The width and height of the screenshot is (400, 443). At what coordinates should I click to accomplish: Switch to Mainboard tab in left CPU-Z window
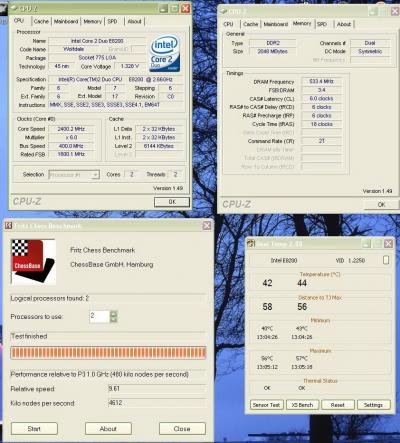66,21
